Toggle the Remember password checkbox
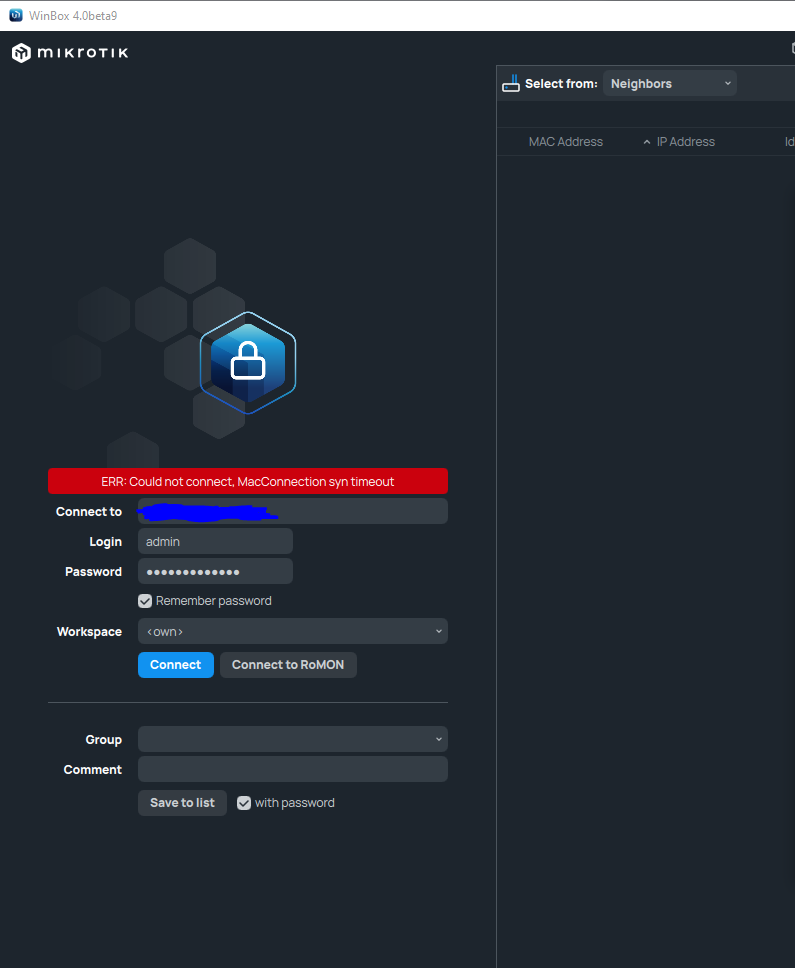 [145, 601]
